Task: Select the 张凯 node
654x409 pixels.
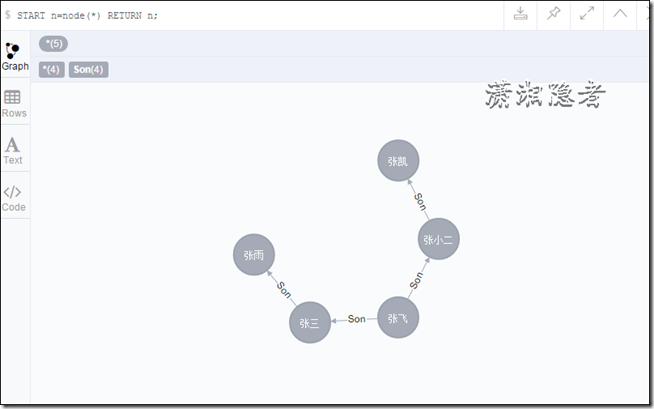Action: tap(398, 161)
